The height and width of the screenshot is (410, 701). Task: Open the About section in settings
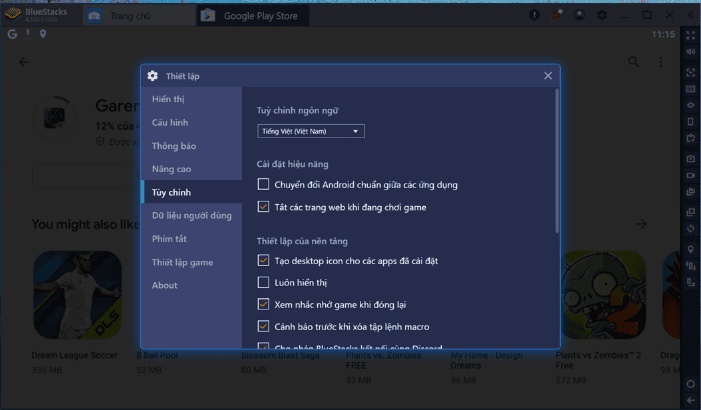pyautogui.click(x=192, y=285)
